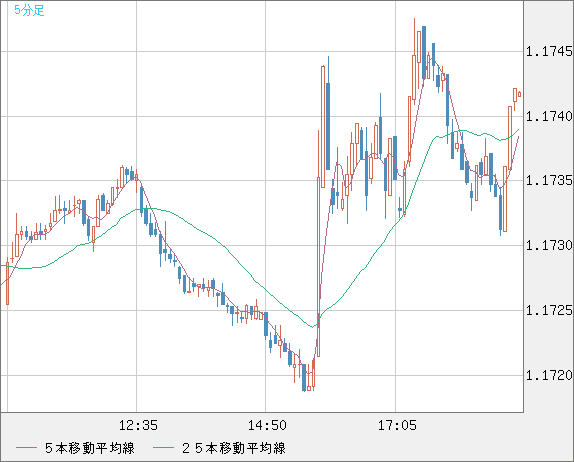Viewport: 574px width, 462px height.
Task: Click the 5分足 timeframe label
Action: tap(29, 10)
